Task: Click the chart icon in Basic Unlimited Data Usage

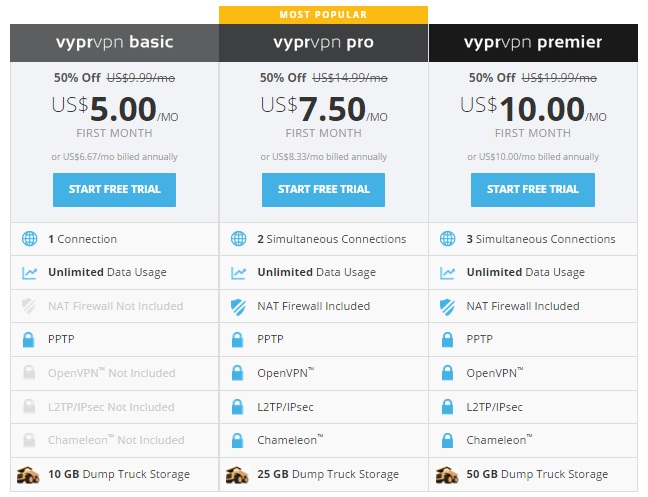Action: pyautogui.click(x=29, y=273)
